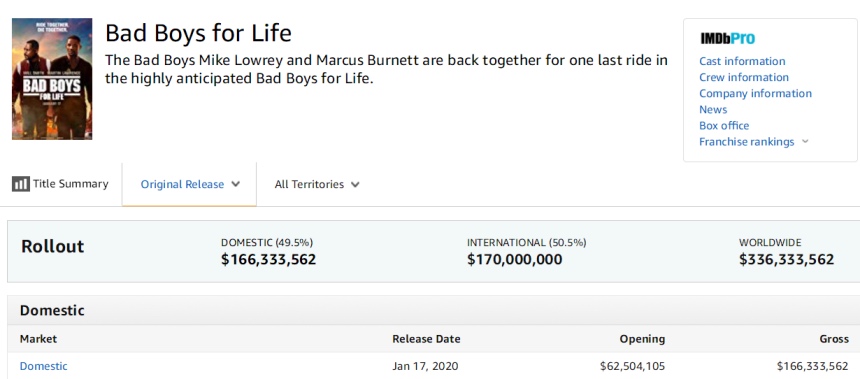Click the Opening column header

pos(642,339)
